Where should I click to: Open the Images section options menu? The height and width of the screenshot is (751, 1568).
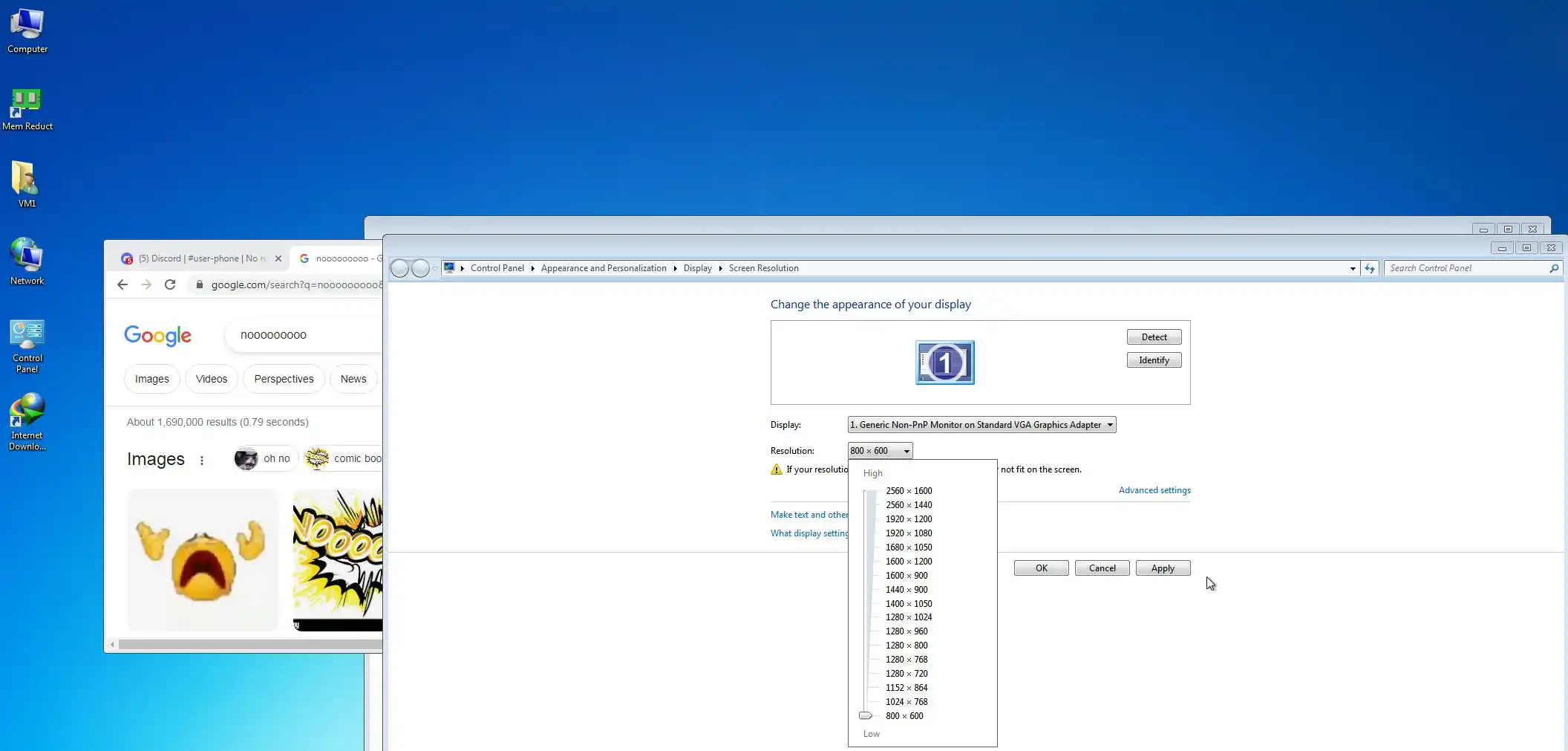point(202,460)
